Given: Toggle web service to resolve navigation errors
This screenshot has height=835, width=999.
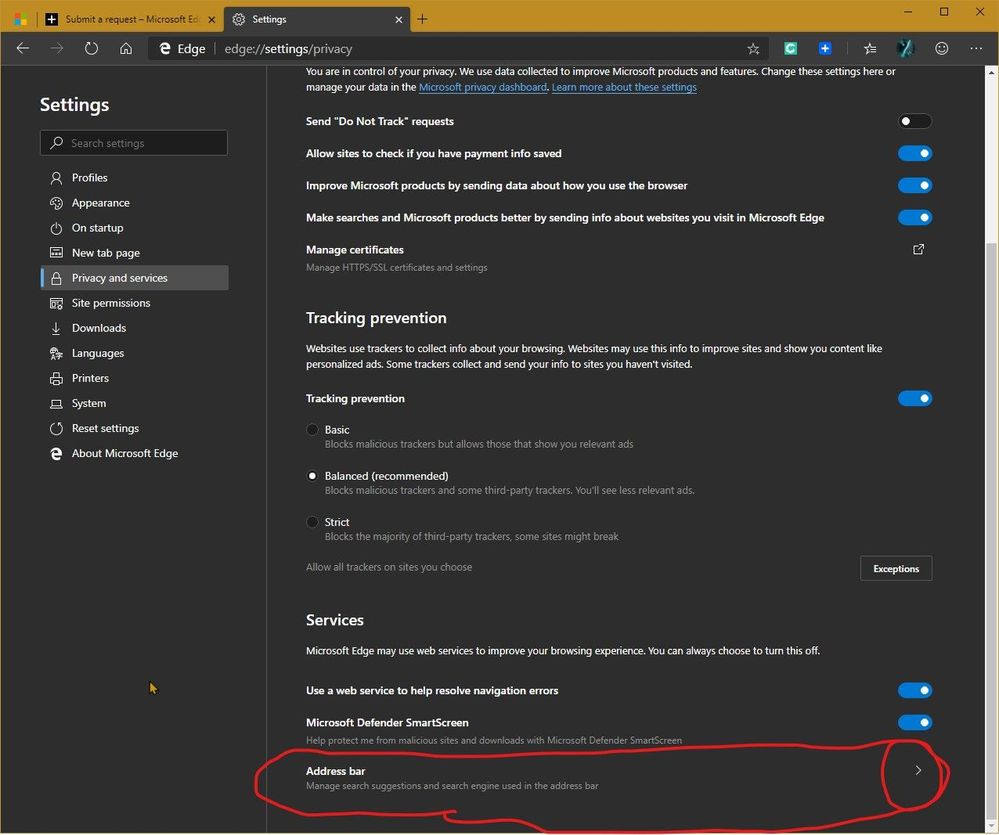Looking at the screenshot, I should click(x=915, y=690).
